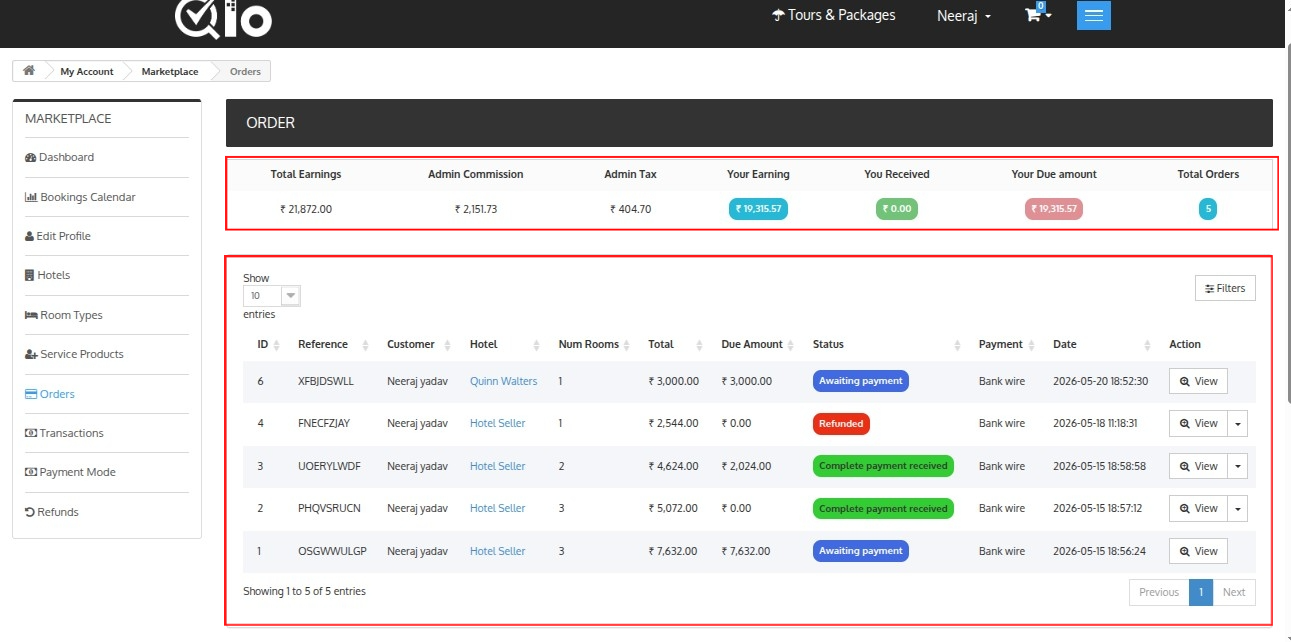Viewport: 1291px width, 642px height.
Task: Expand action dropdown for order UOERYLWDF
Action: [1238, 466]
